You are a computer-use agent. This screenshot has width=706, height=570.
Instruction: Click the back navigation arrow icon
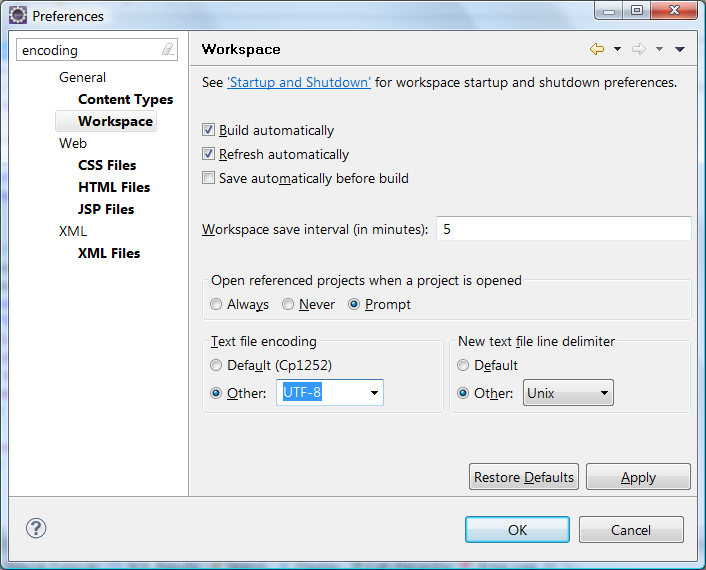[x=597, y=49]
